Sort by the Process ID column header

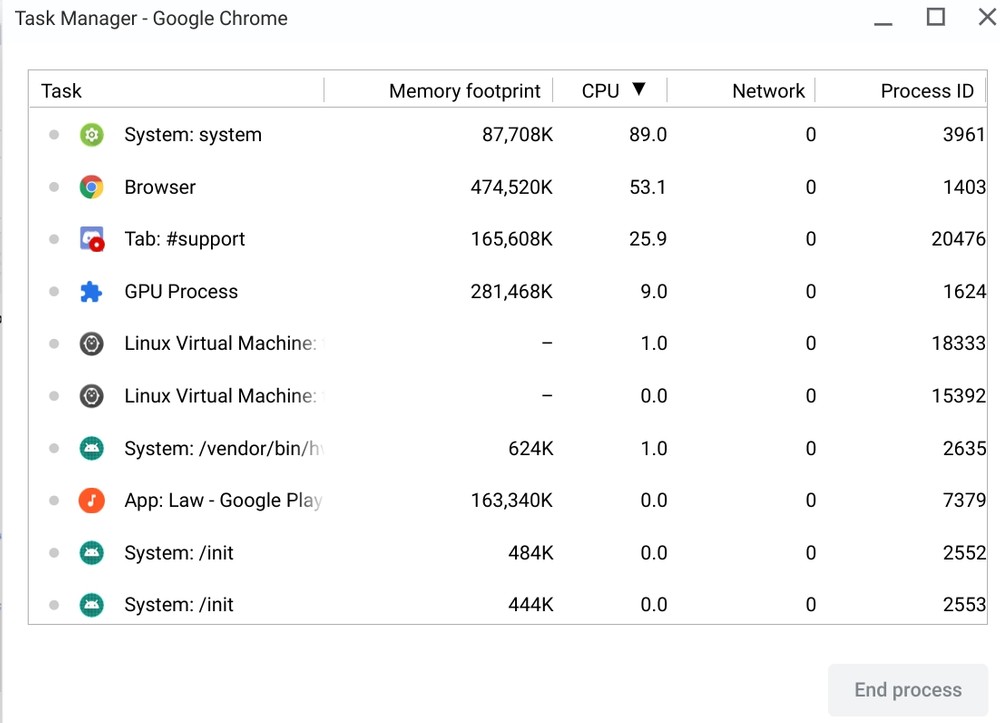point(926,91)
